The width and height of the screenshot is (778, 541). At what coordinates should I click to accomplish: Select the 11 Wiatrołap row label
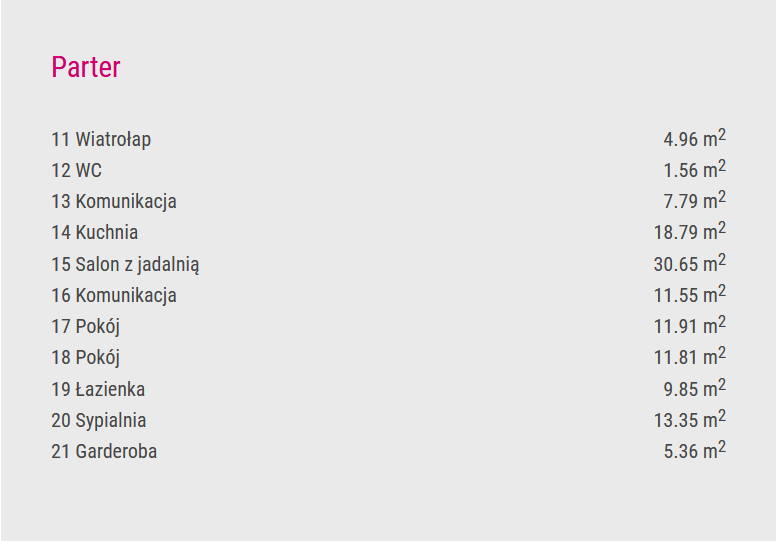click(101, 139)
